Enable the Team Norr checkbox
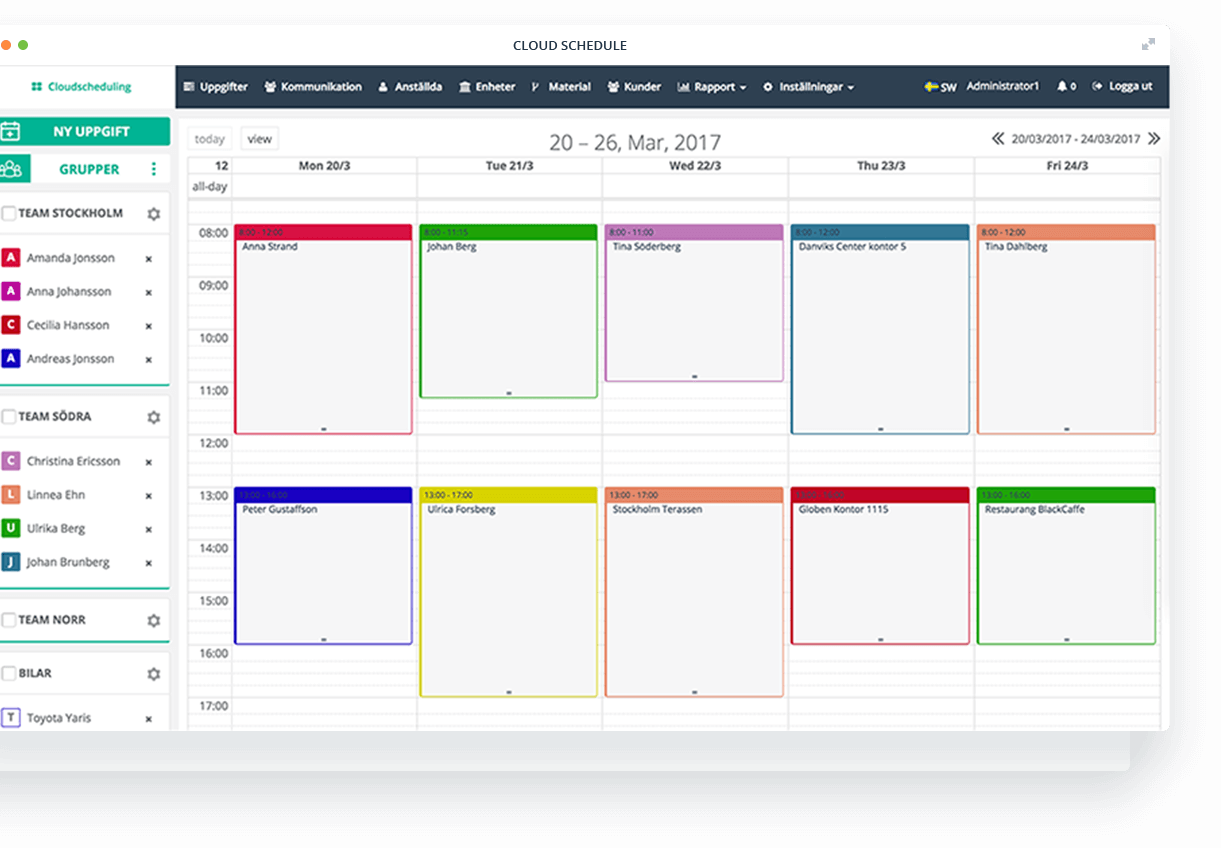Image resolution: width=1221 pixels, height=848 pixels. click(x=9, y=620)
